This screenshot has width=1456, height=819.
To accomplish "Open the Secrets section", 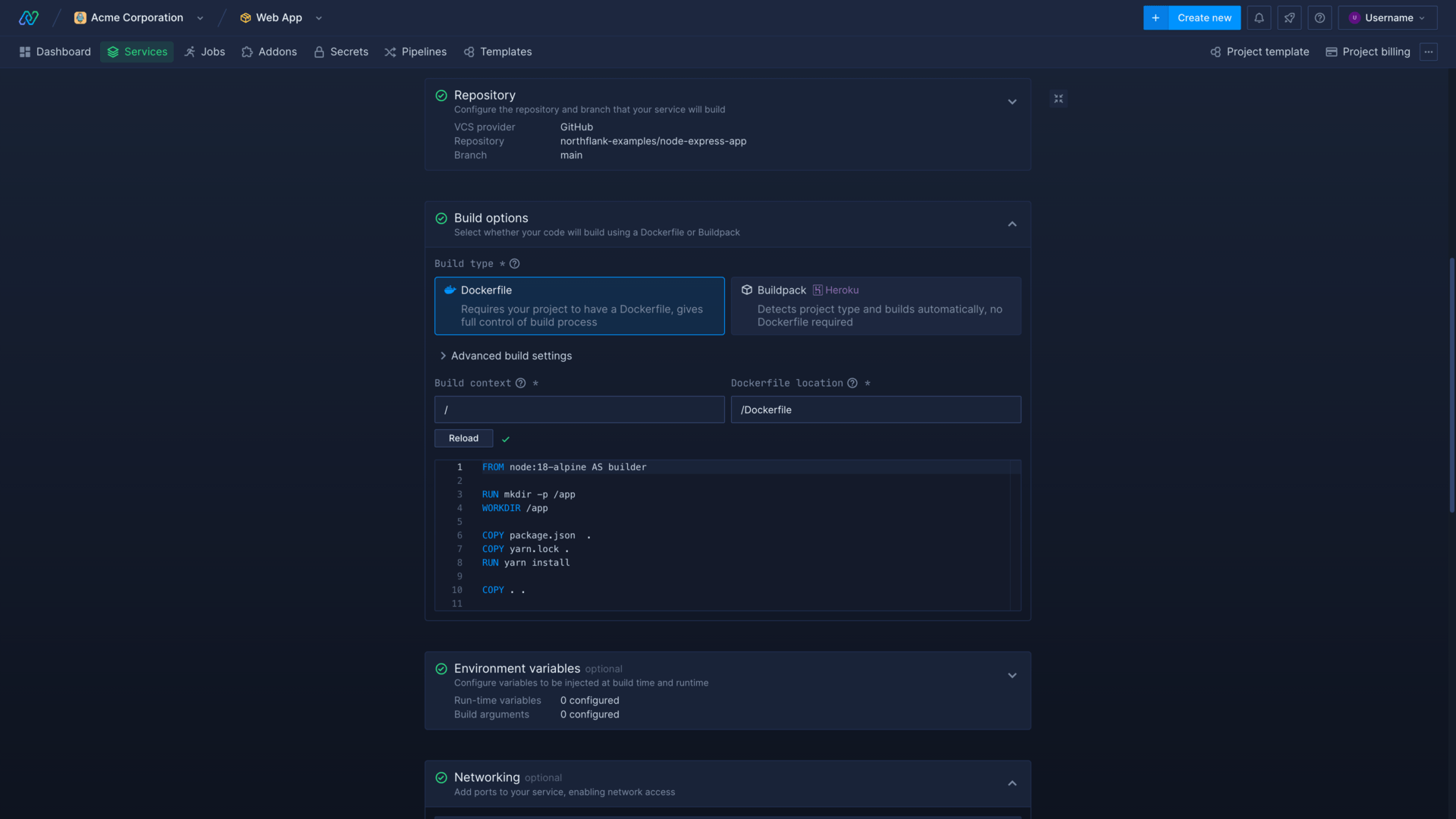I will click(x=340, y=52).
